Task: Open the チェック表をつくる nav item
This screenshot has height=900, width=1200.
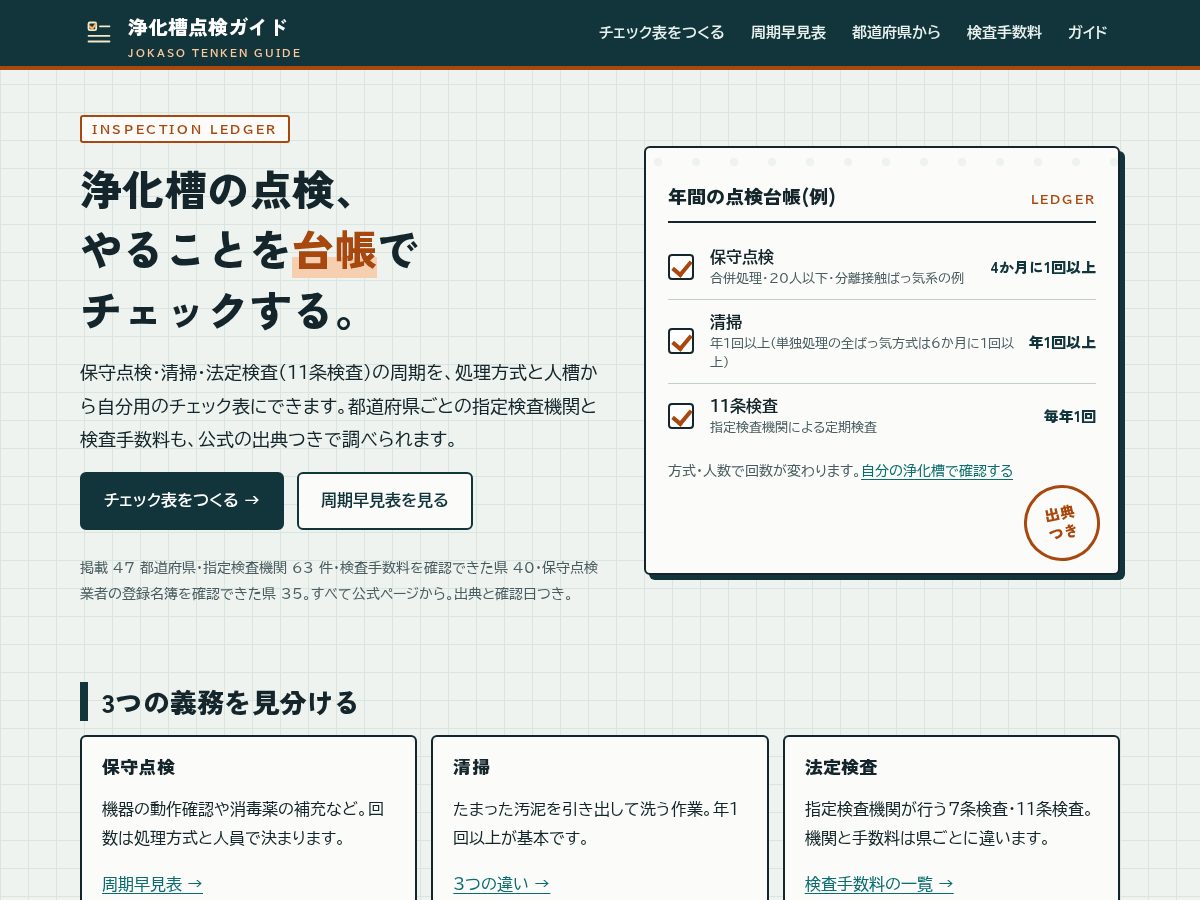Action: pos(661,33)
